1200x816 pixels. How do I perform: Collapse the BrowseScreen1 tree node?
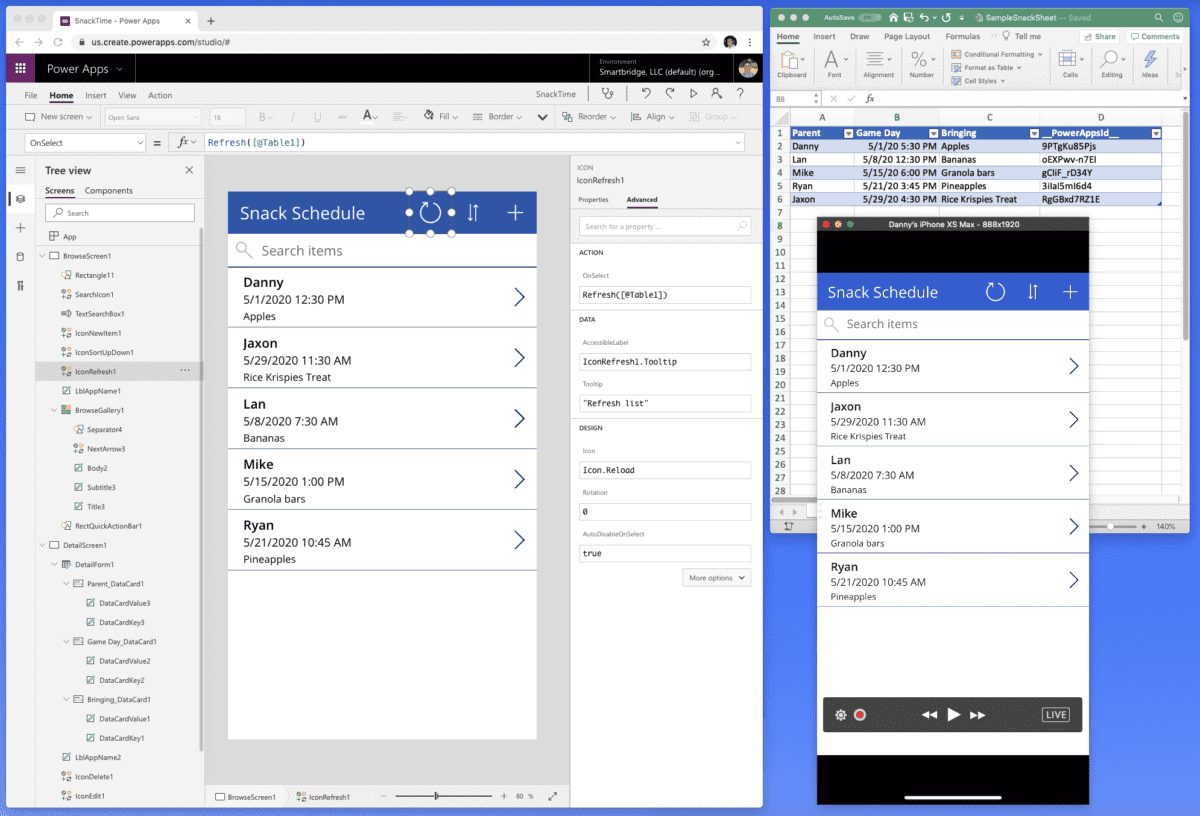[x=42, y=256]
